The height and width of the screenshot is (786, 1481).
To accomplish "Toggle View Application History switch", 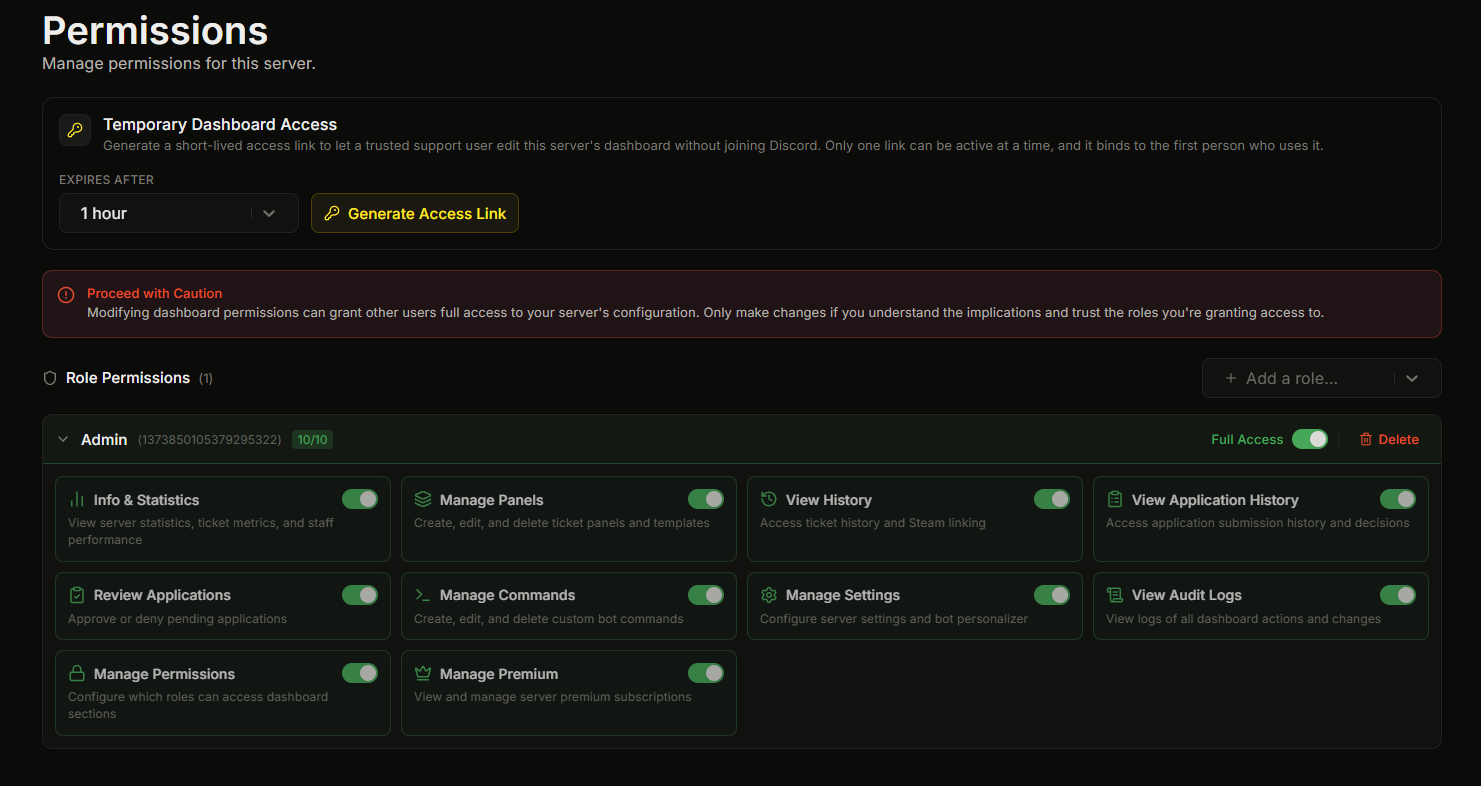I will [x=1398, y=499].
